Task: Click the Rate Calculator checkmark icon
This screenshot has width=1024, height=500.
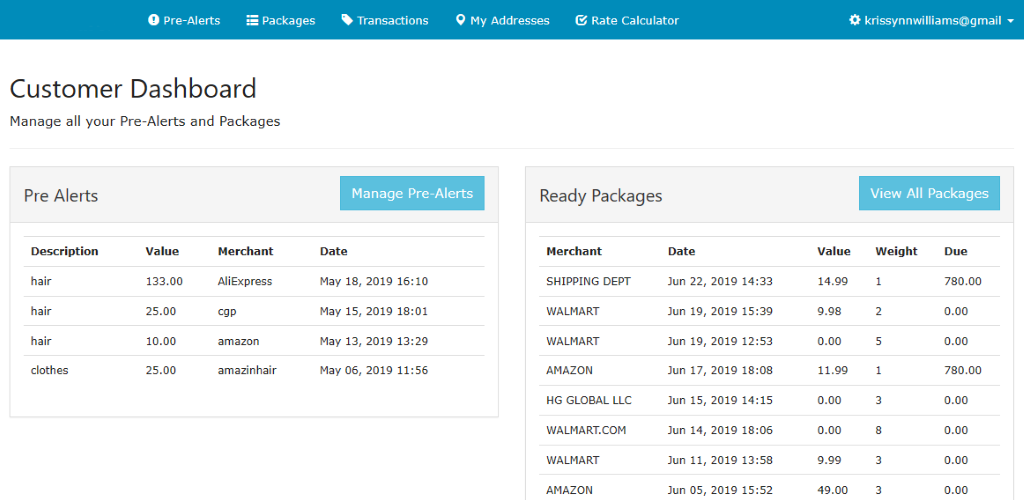Action: [x=581, y=20]
